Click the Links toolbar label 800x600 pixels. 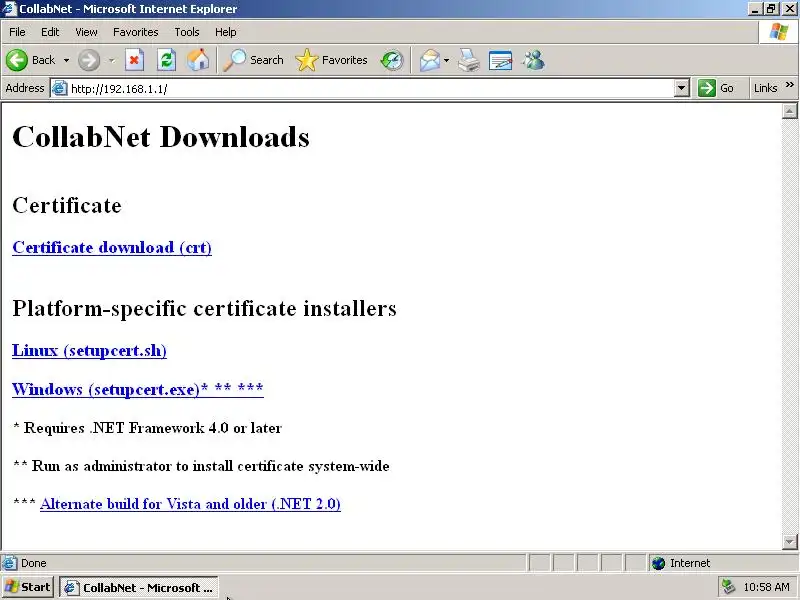click(765, 88)
